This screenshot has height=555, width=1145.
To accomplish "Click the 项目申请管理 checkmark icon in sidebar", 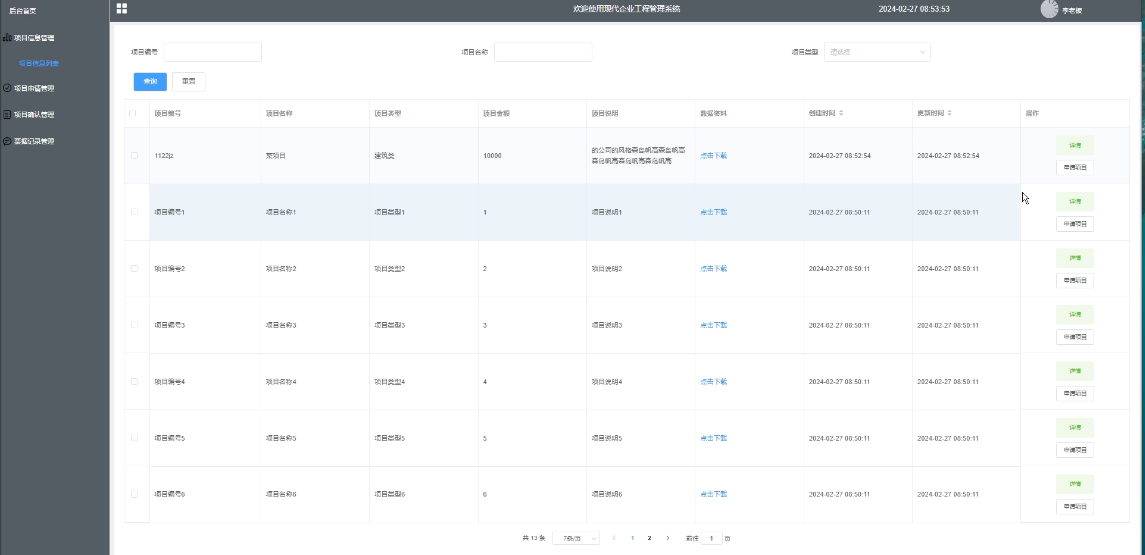I will 7,88.
